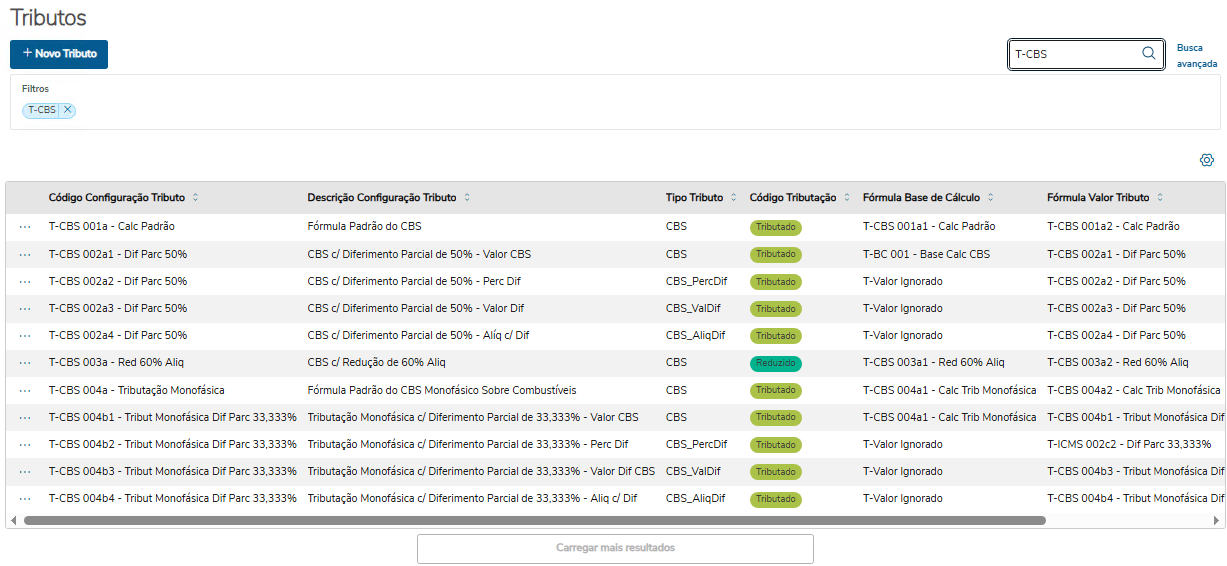Viewport: 1227px width, 566px height.
Task: Select 'T-CBS 003a1 - Red 60% Aliq' cell
Action: [x=934, y=362]
